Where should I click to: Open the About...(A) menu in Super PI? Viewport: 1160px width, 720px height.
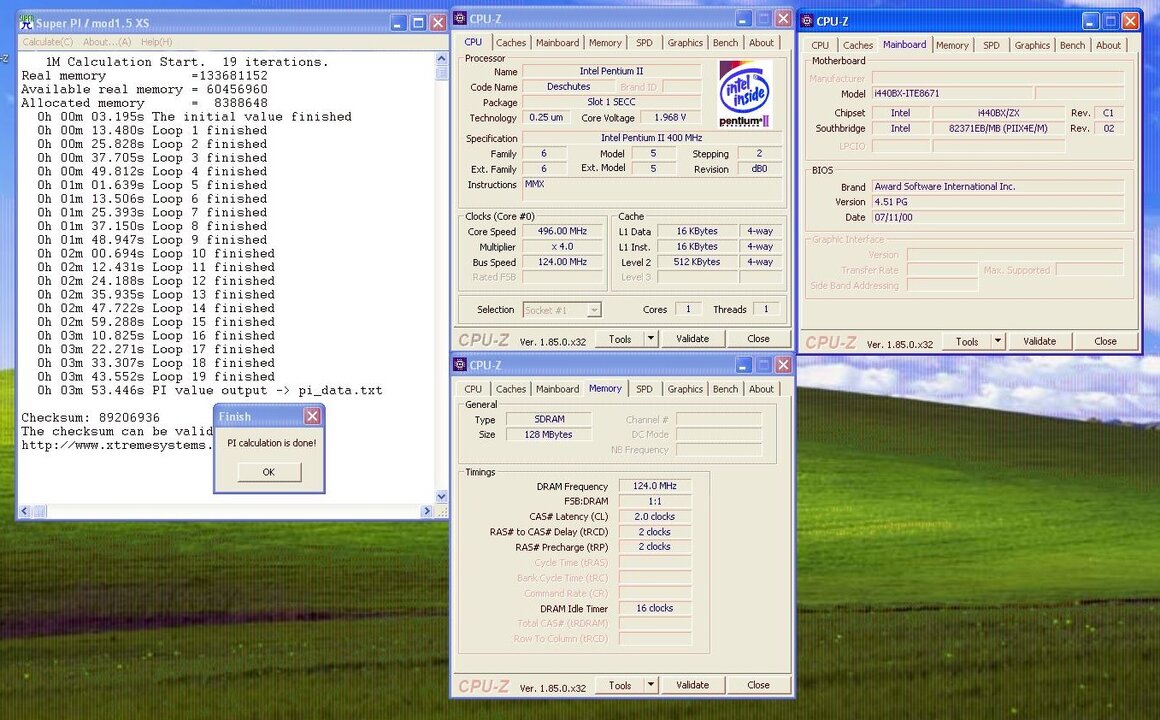[x=107, y=42]
